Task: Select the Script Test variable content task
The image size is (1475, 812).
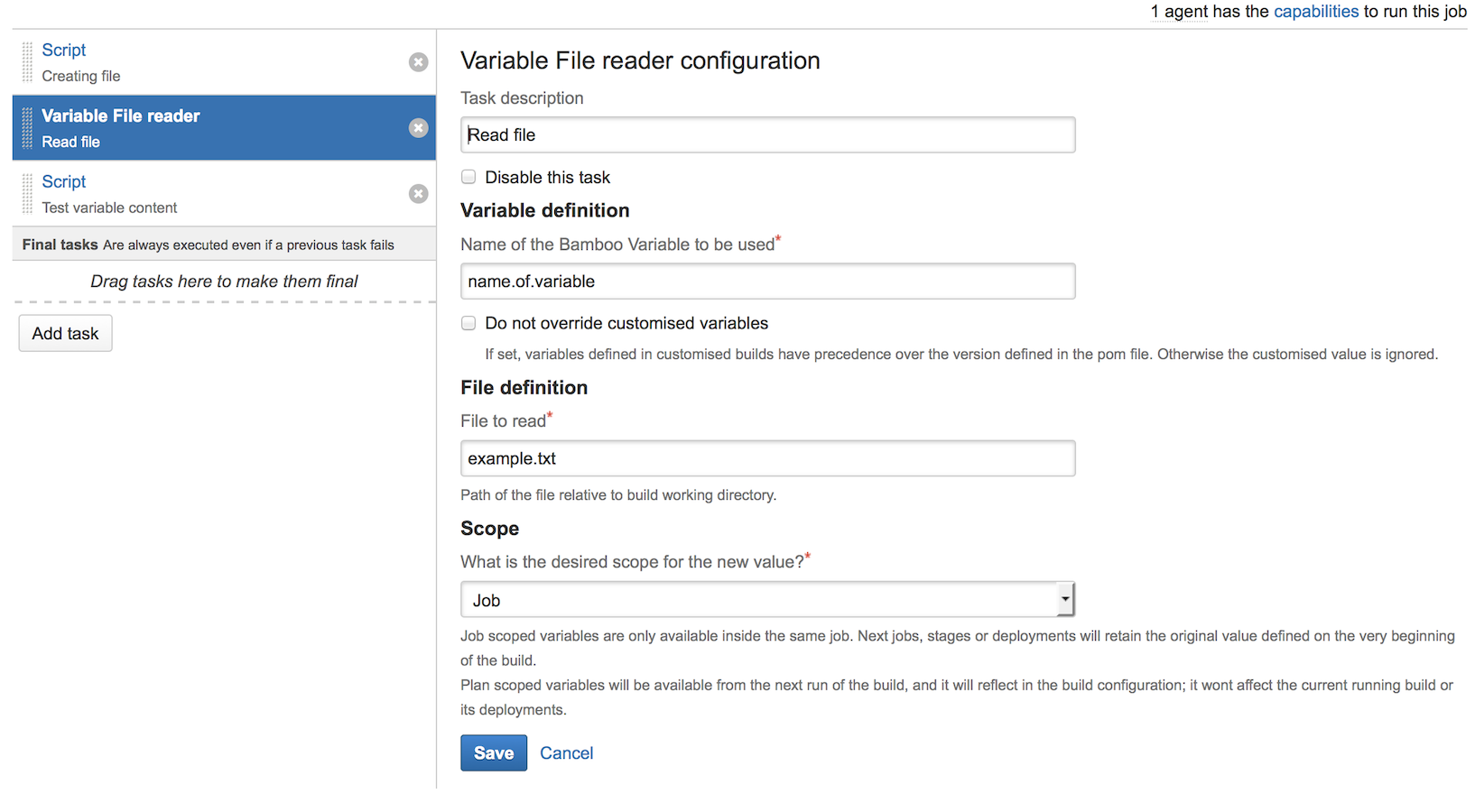Action: tap(224, 194)
